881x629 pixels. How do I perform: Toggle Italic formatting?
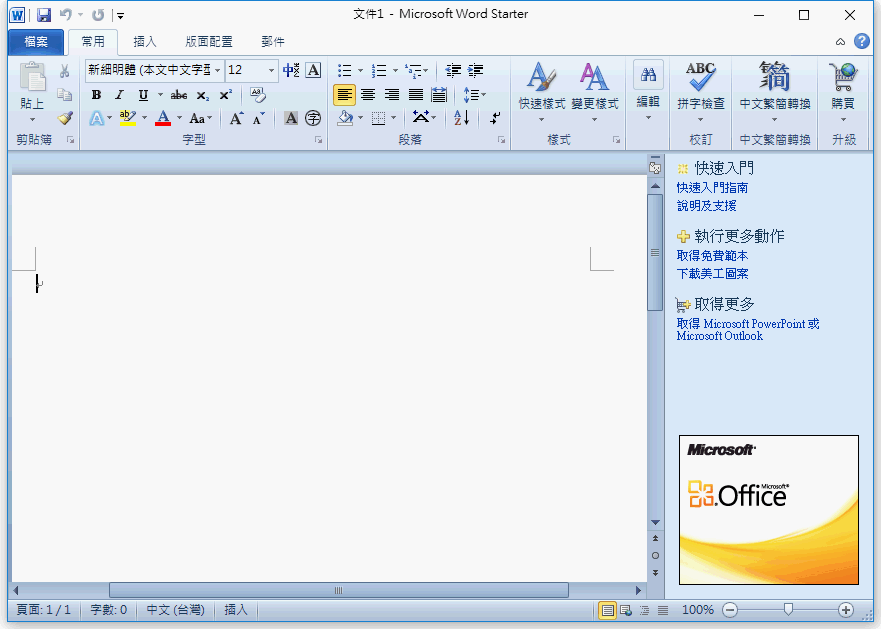119,95
